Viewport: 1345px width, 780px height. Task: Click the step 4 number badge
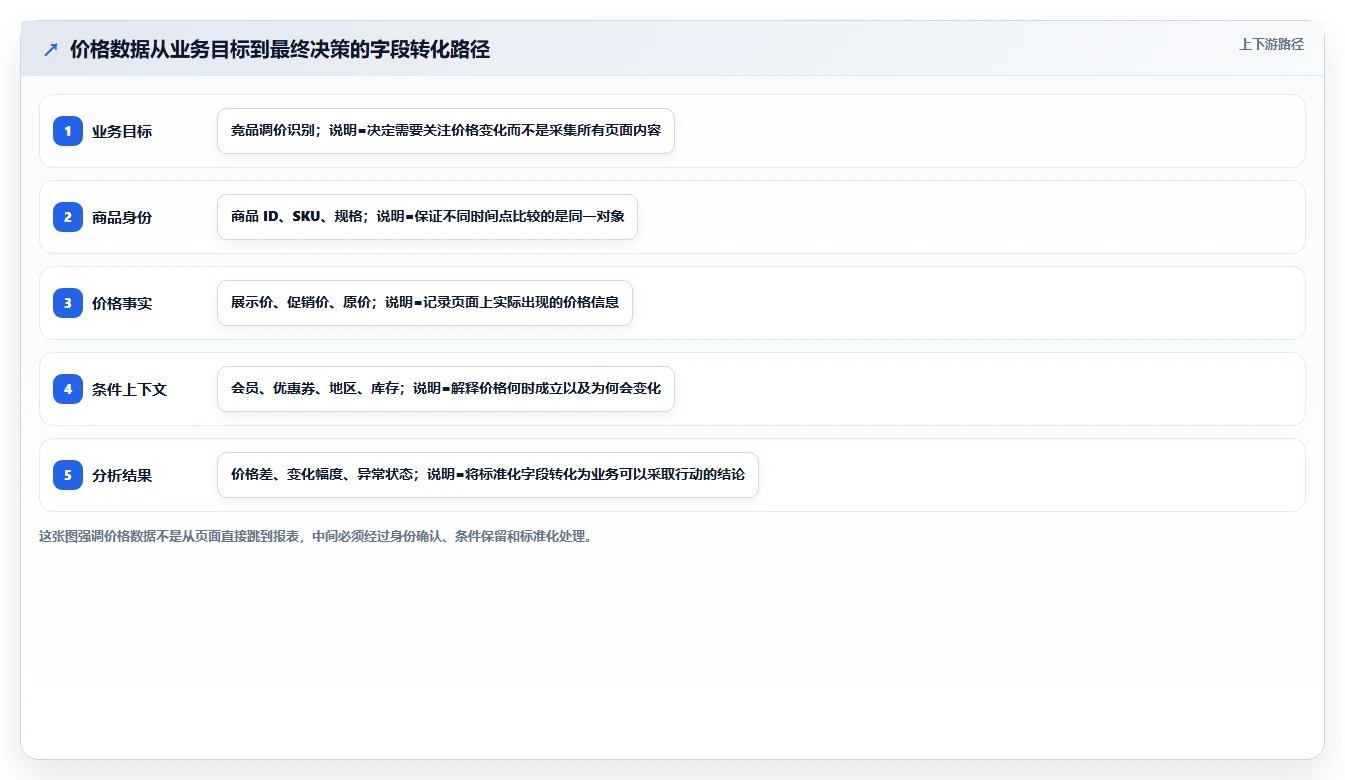(x=68, y=389)
